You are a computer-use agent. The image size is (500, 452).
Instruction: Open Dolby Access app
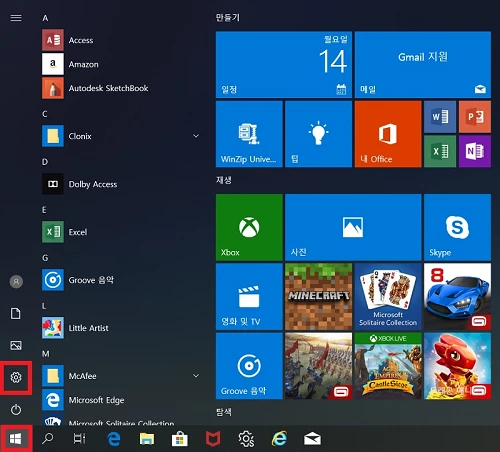[x=120, y=184]
